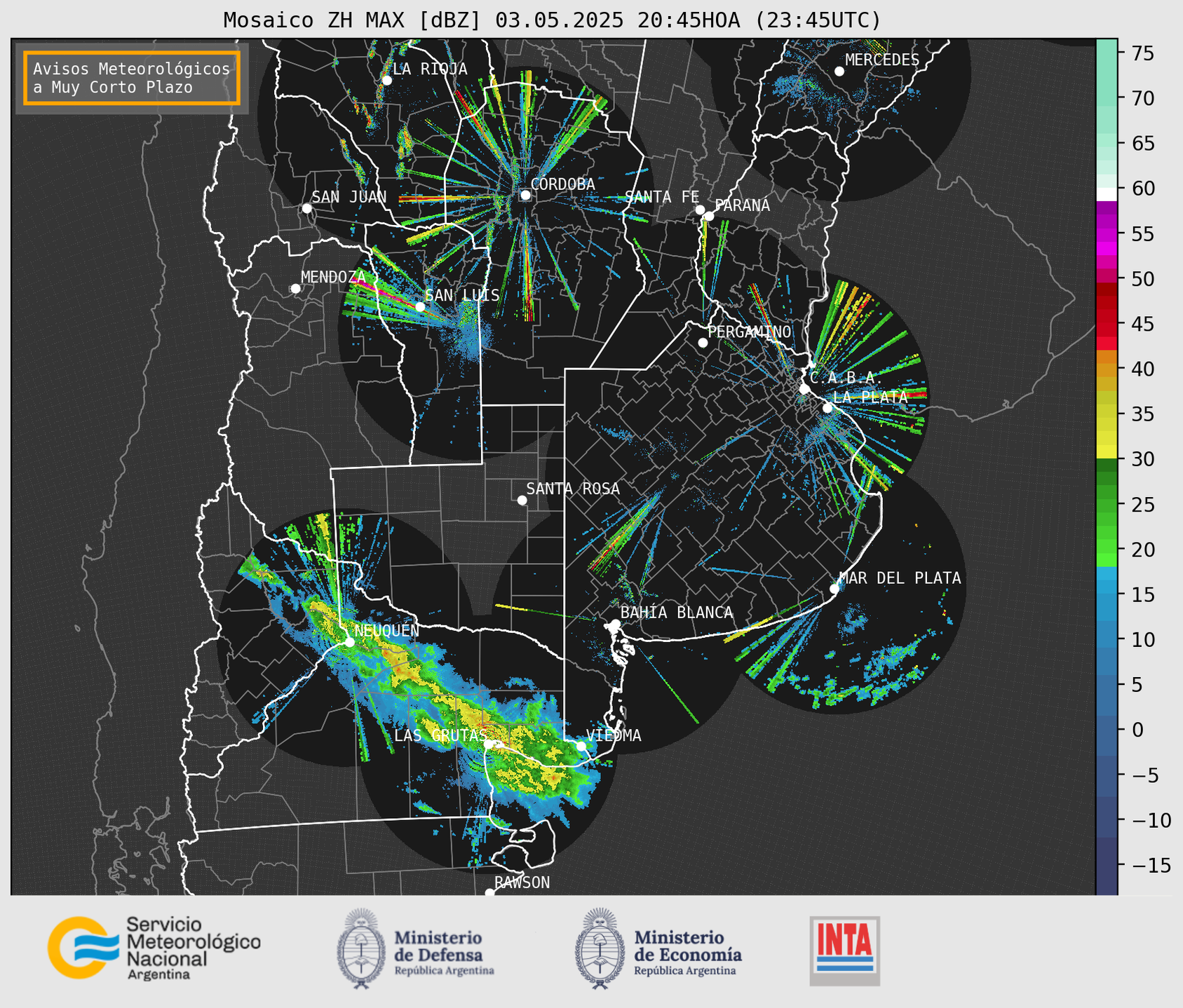
Task: Click the VIEDMA city marker
Action: coord(581,746)
